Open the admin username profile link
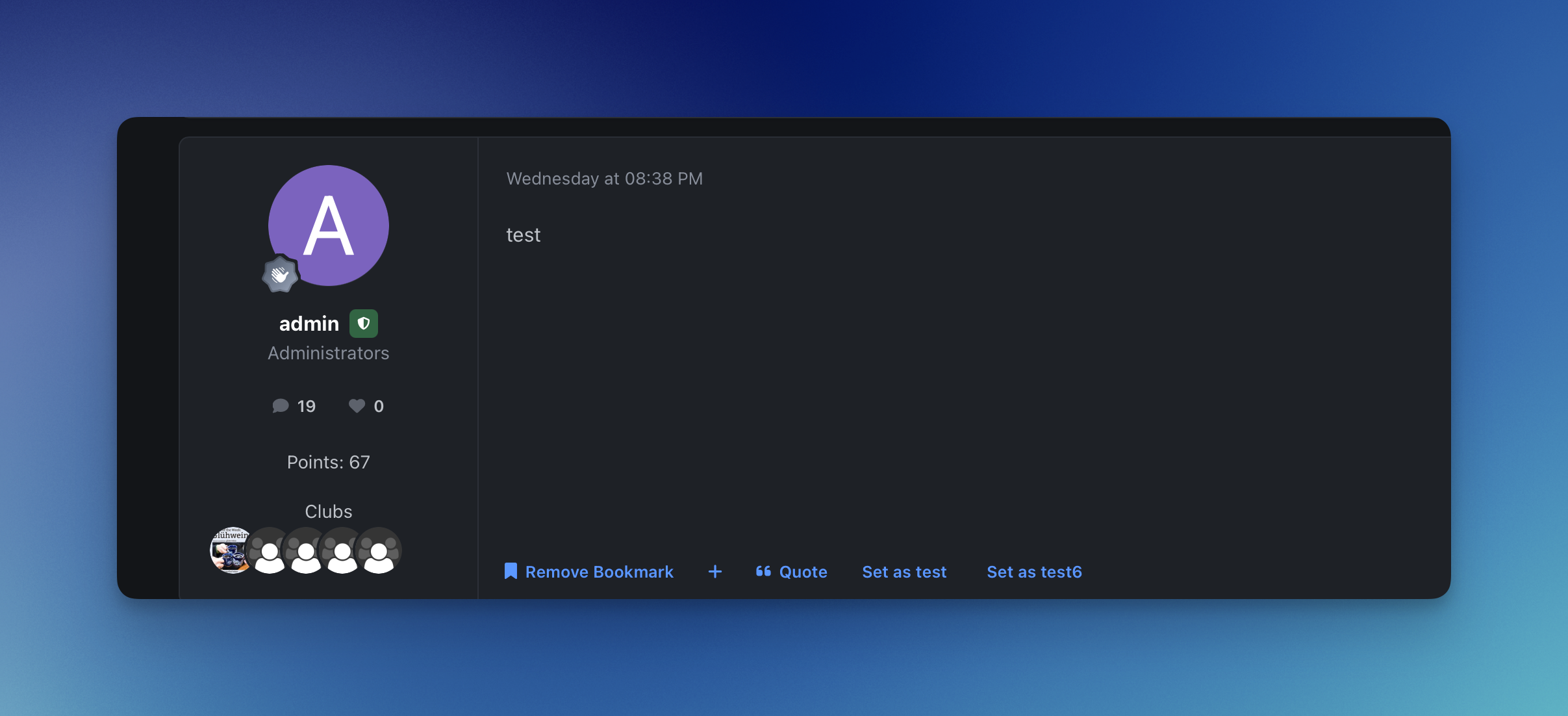 [309, 324]
